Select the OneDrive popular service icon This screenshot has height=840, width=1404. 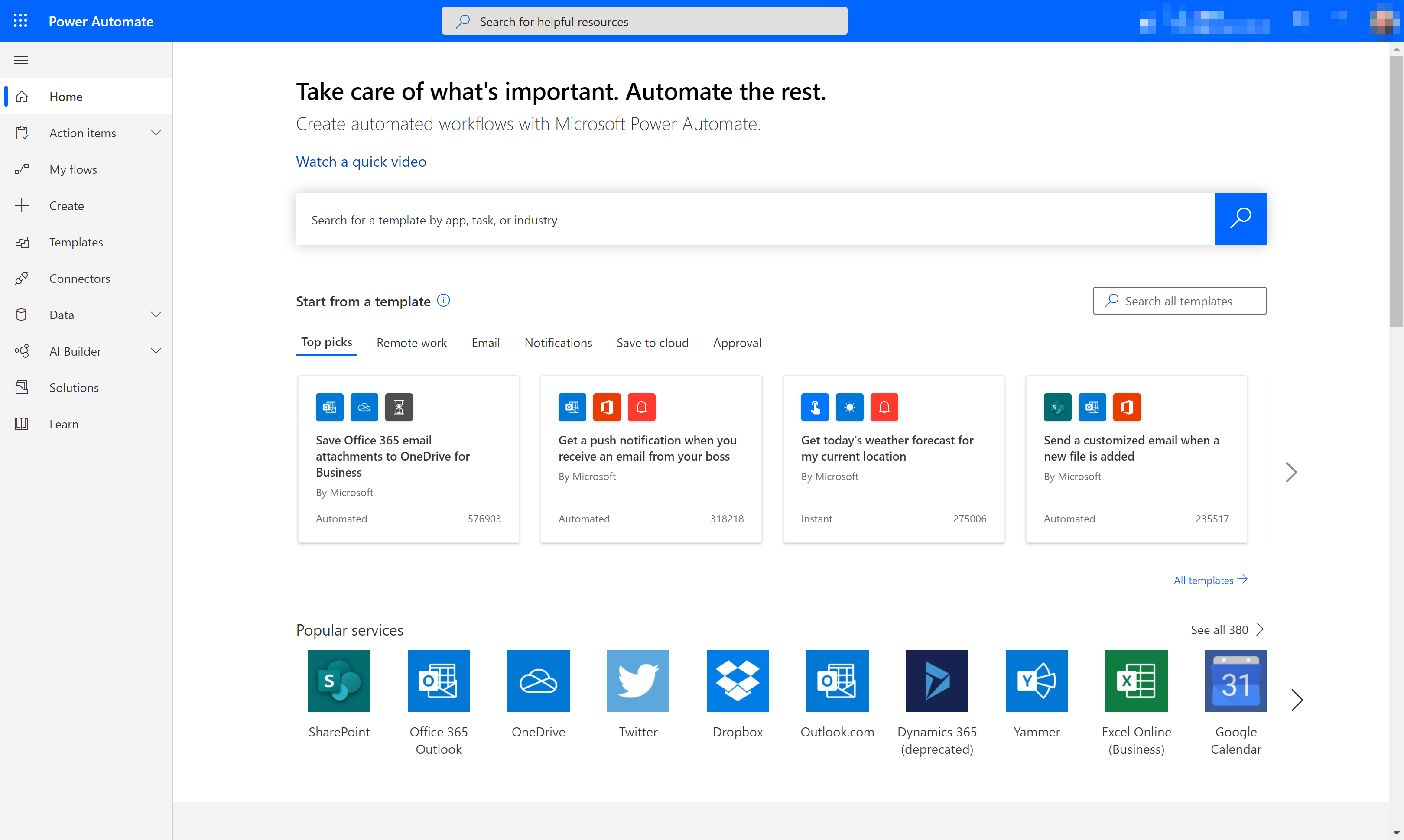pyautogui.click(x=538, y=681)
